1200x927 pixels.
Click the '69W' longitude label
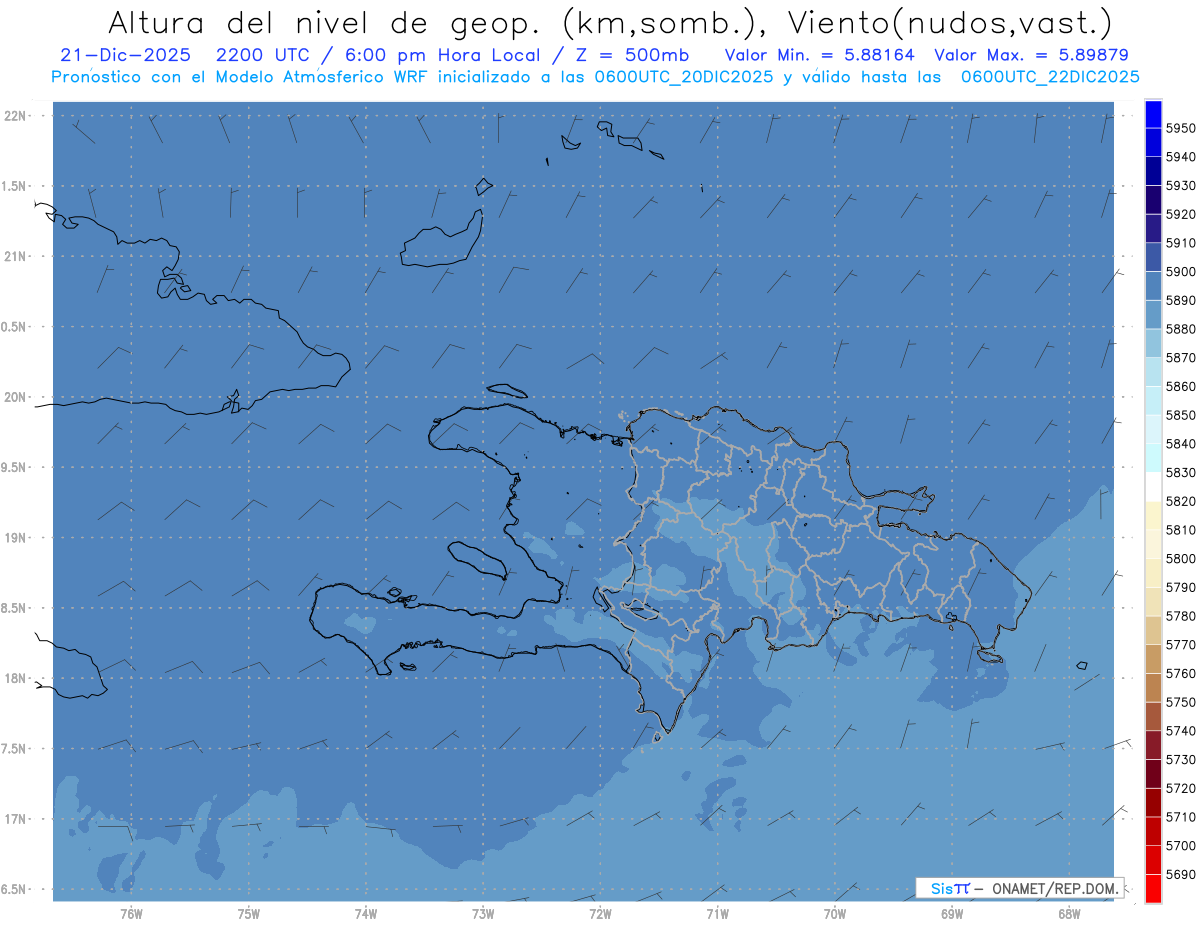[952, 913]
